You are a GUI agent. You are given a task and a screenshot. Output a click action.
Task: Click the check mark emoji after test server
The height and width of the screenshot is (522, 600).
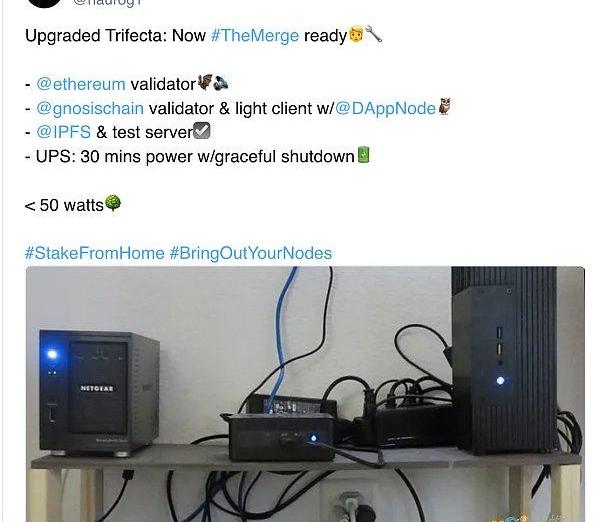[x=202, y=131]
